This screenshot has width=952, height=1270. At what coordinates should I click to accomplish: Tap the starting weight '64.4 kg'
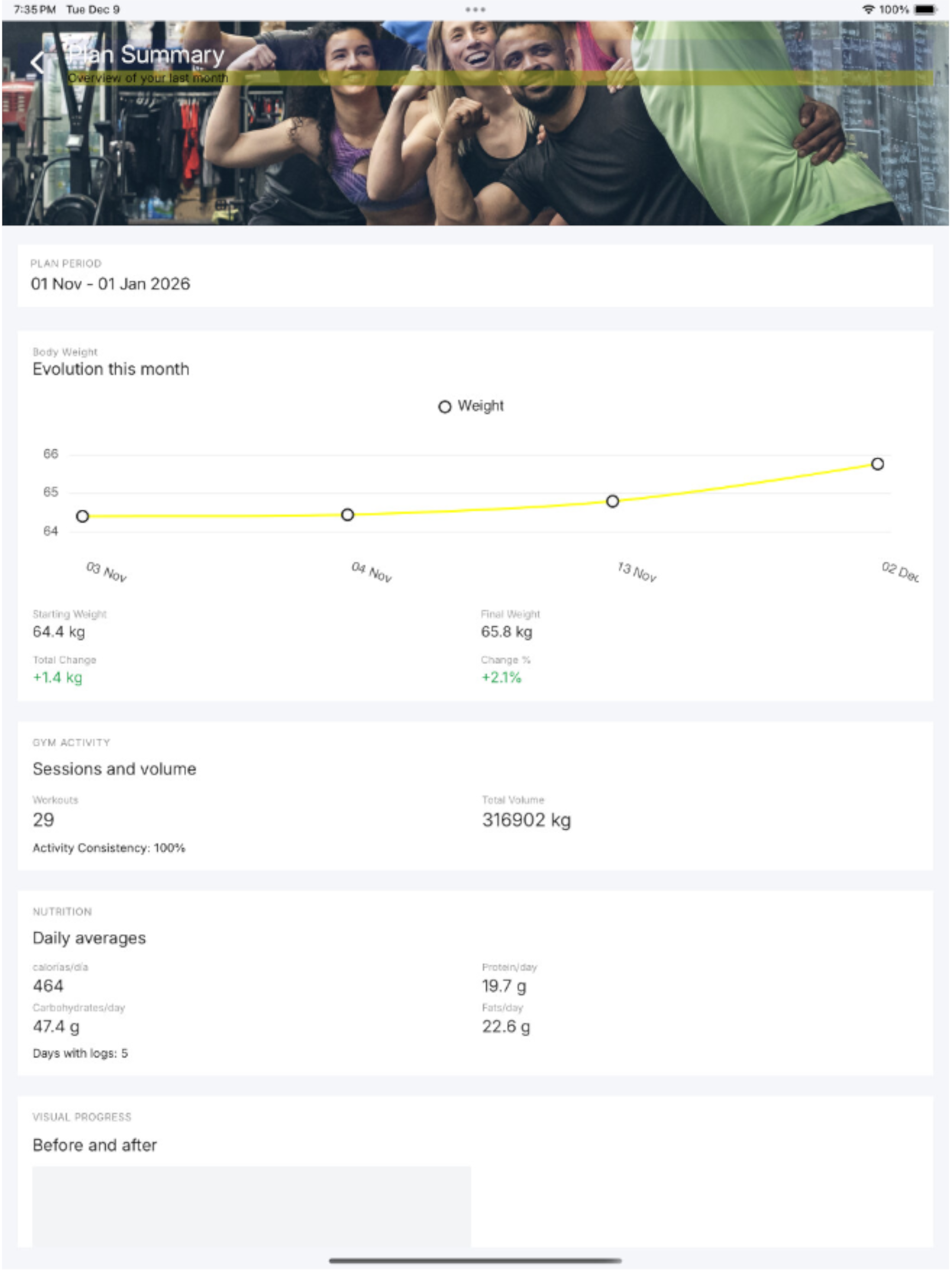tap(59, 632)
